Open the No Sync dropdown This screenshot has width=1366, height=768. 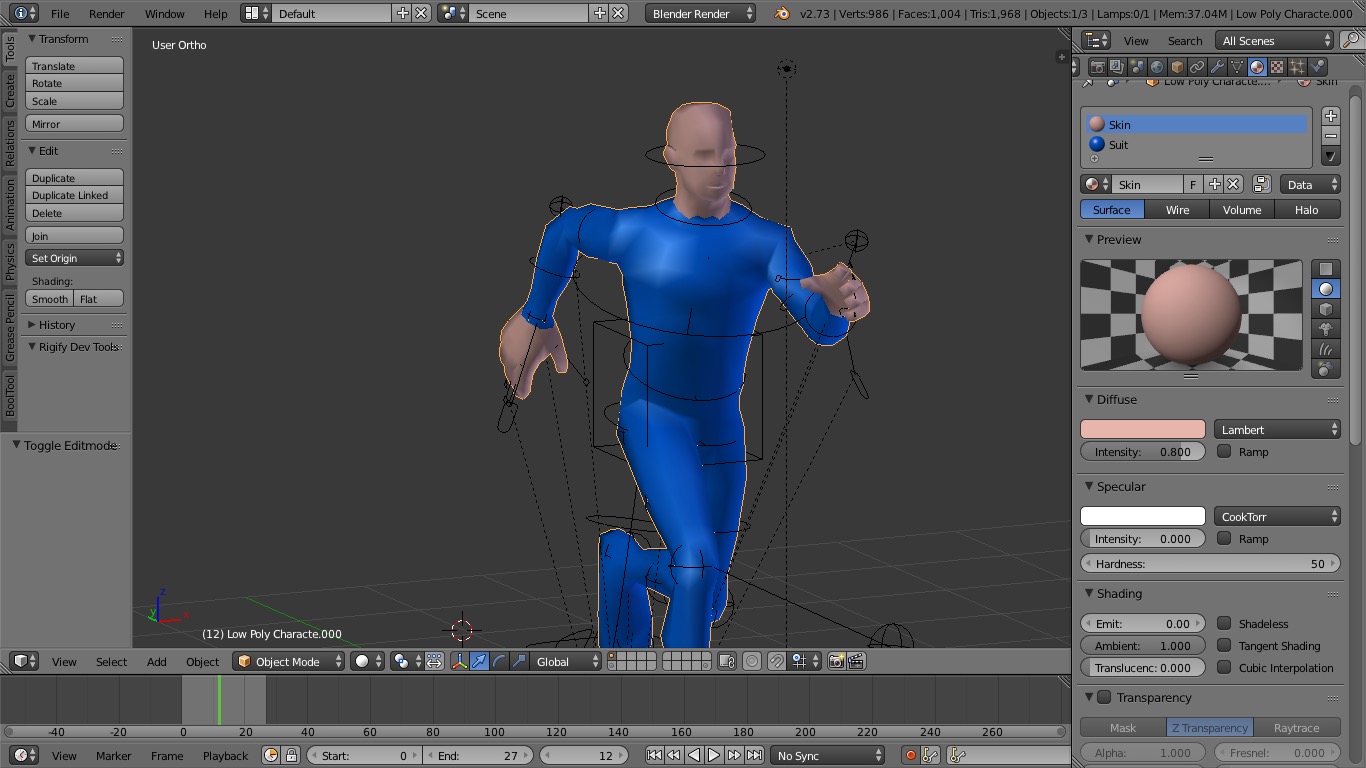pyautogui.click(x=829, y=755)
